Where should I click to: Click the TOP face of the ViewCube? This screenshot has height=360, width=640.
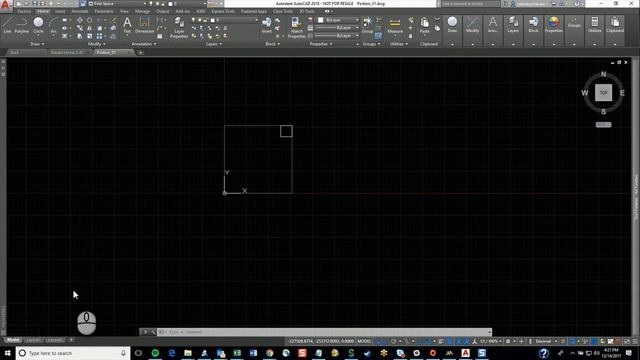click(604, 93)
